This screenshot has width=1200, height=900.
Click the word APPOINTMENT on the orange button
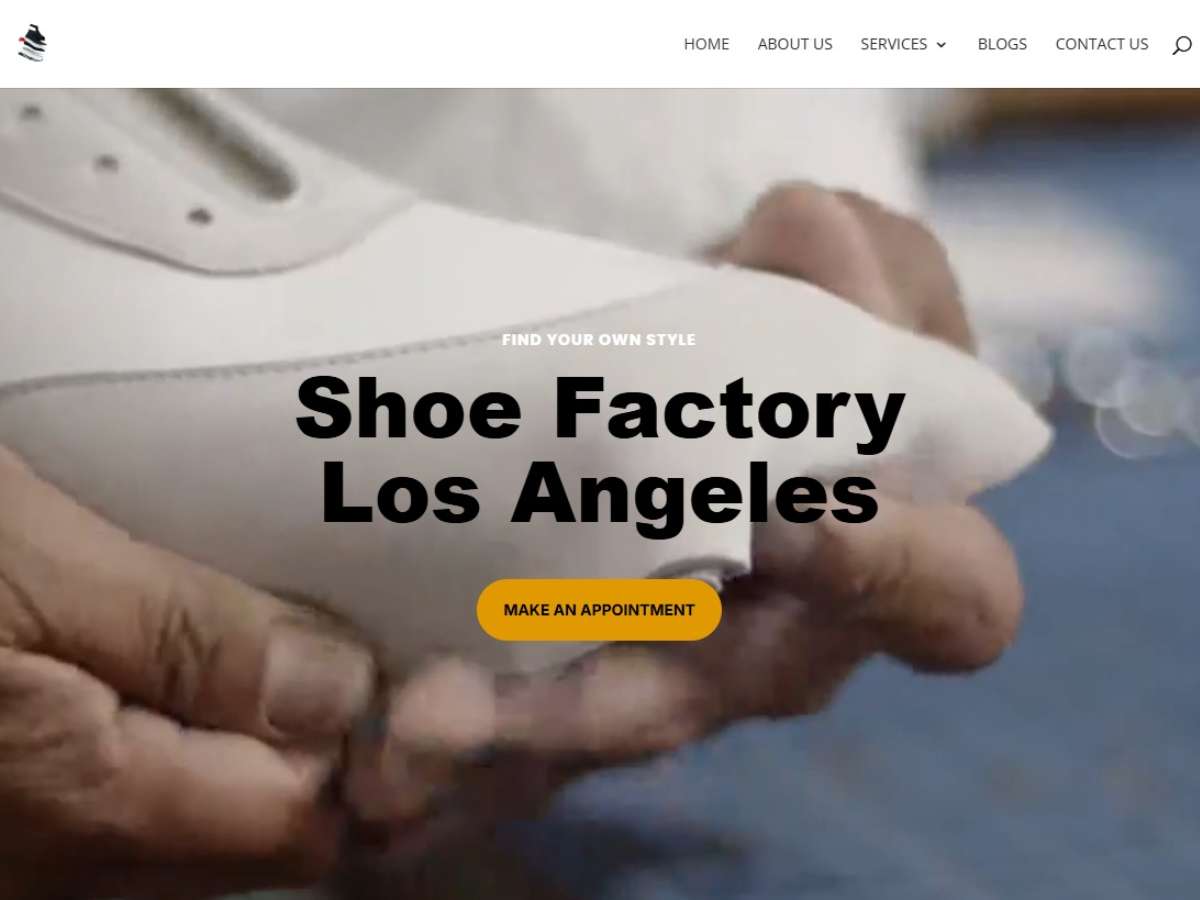click(x=637, y=609)
